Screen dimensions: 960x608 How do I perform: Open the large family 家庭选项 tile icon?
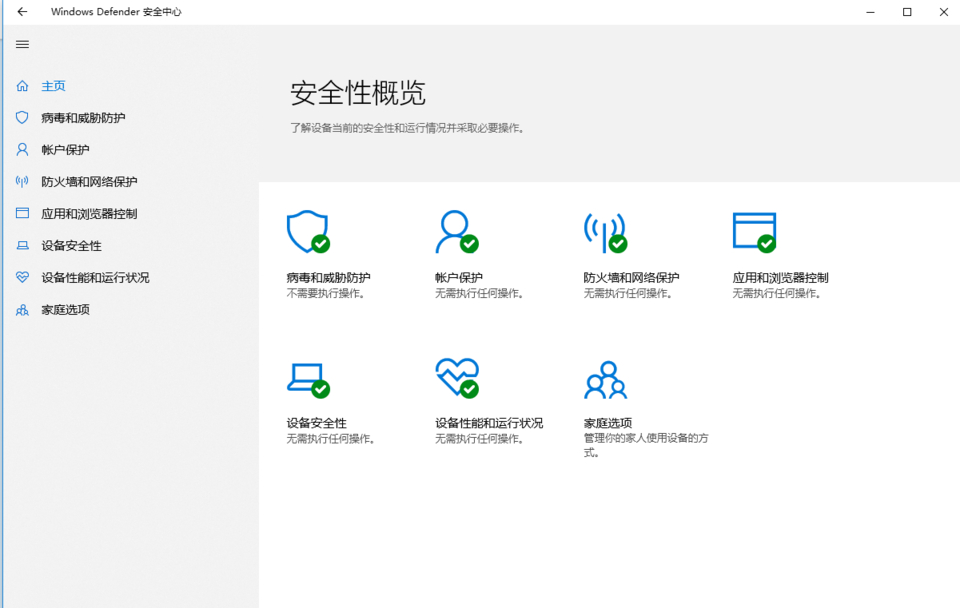pyautogui.click(x=606, y=380)
